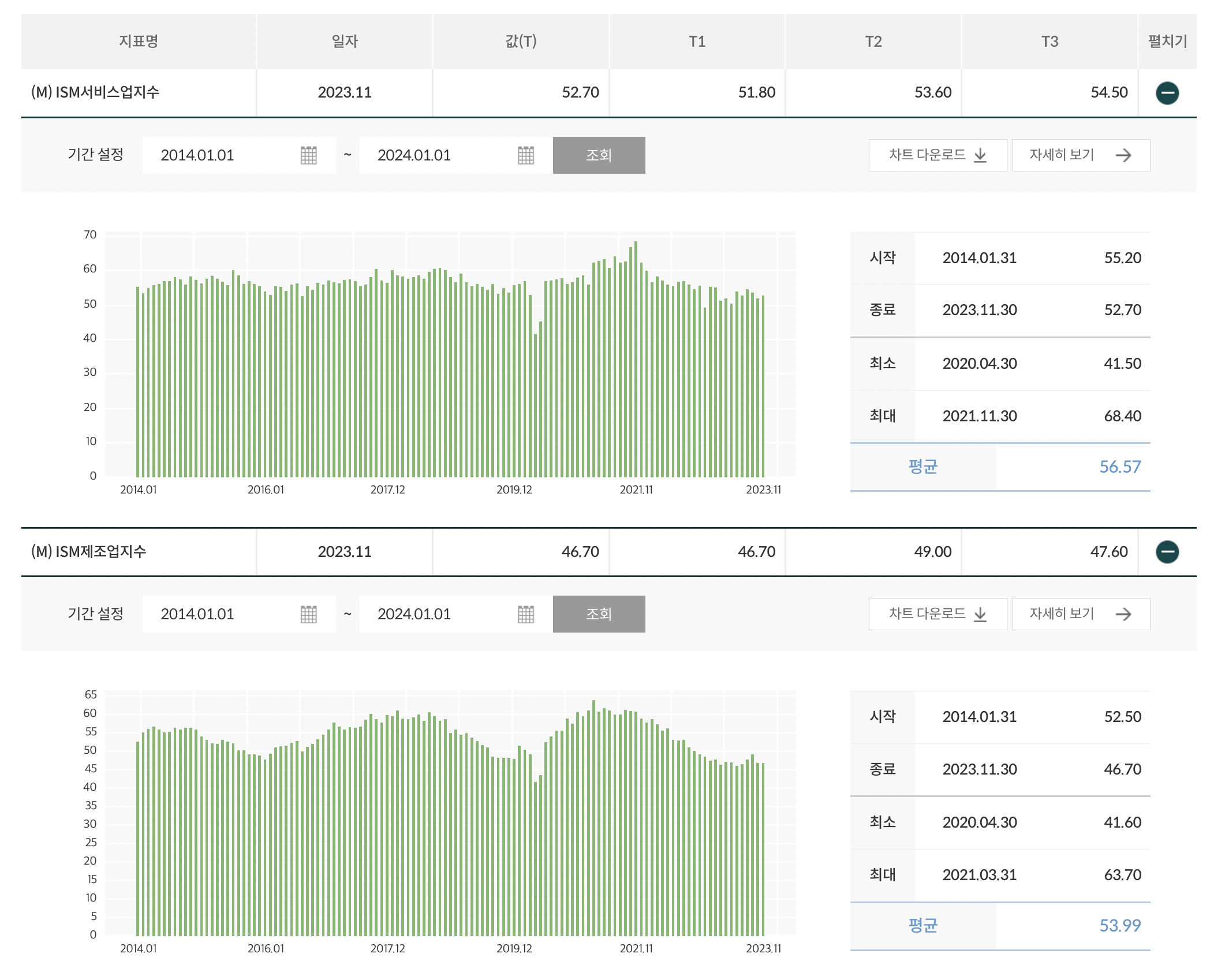Open start date calendar icon in ISM제조업지수 panel

(308, 614)
